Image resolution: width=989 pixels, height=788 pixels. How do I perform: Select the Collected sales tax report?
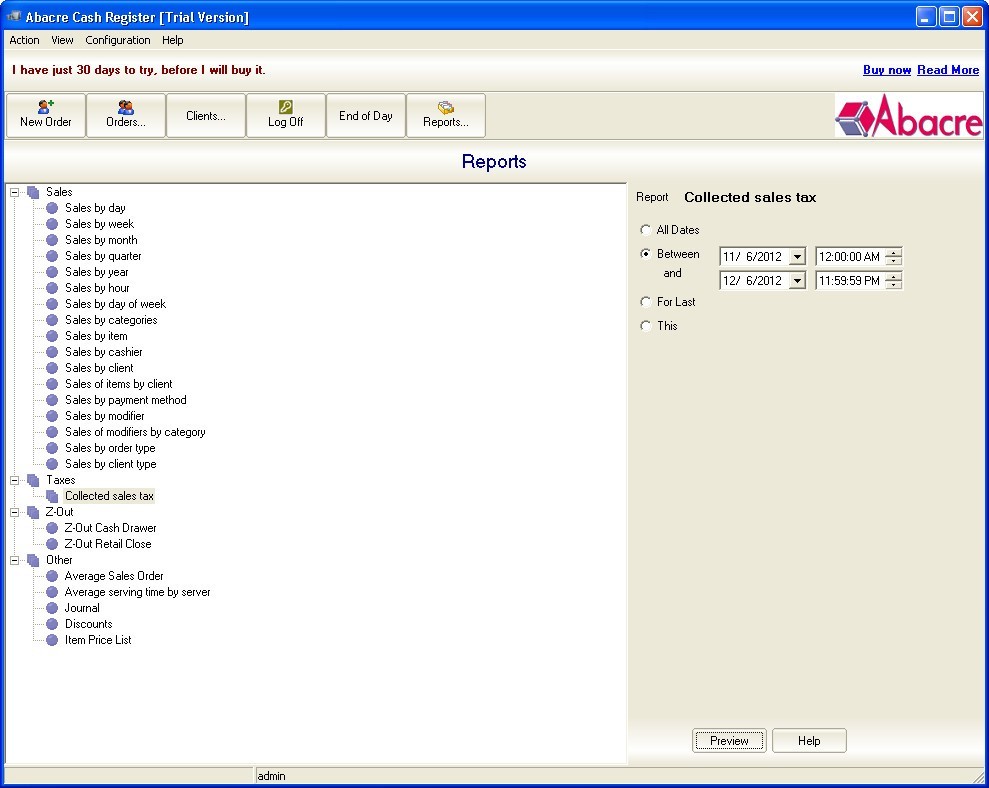109,495
